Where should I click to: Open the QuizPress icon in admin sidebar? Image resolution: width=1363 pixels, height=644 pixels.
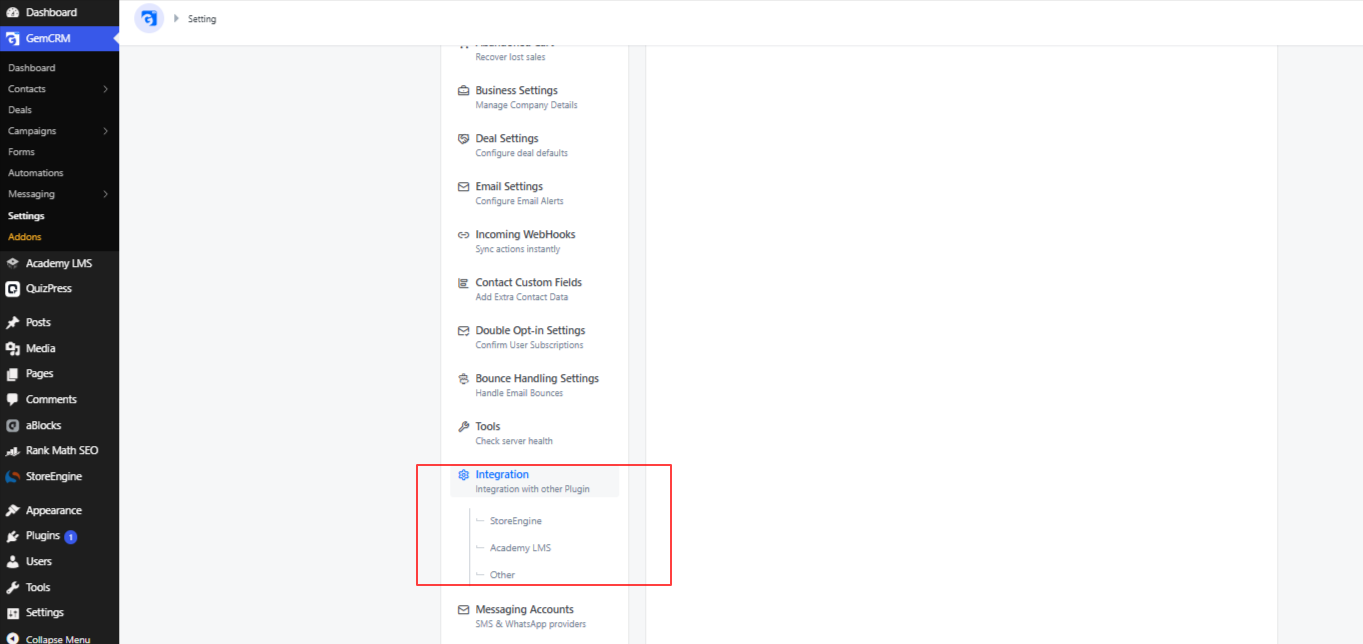click(13, 289)
